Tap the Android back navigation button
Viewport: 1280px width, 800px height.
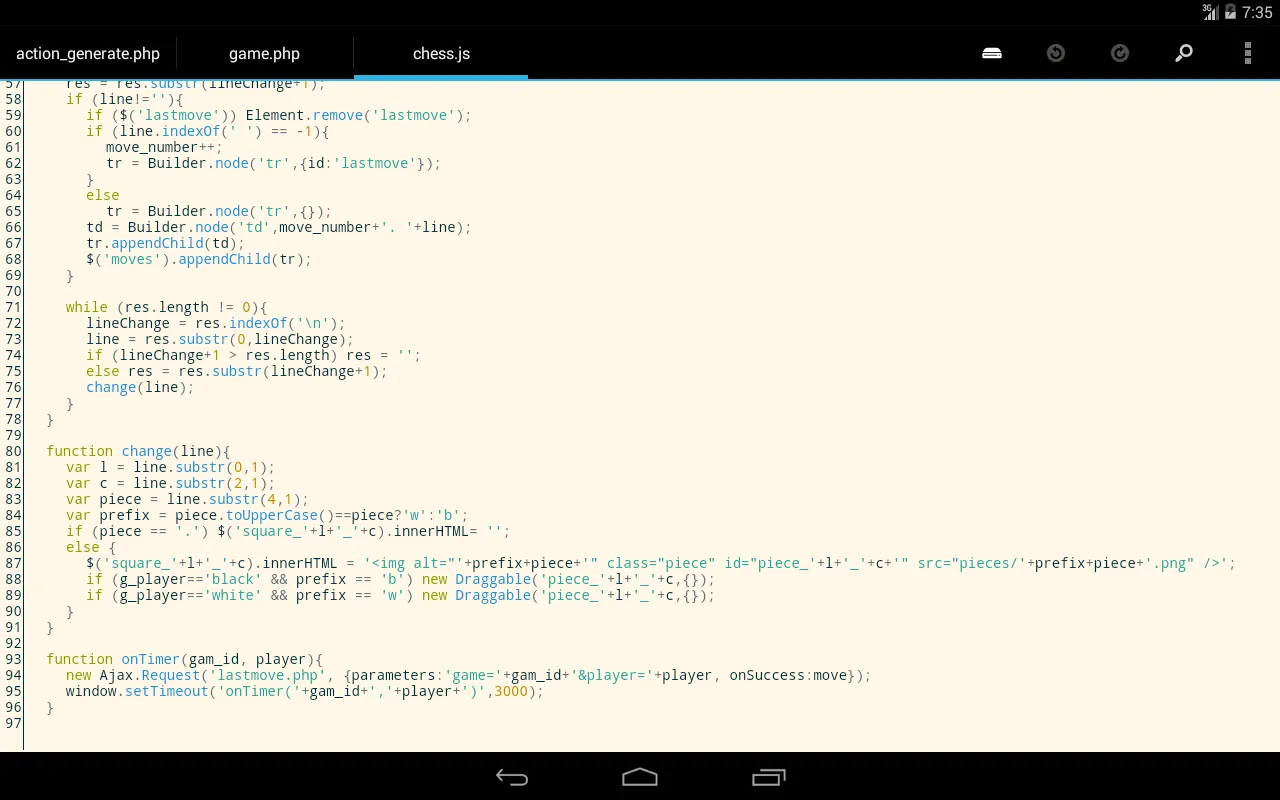pyautogui.click(x=512, y=777)
